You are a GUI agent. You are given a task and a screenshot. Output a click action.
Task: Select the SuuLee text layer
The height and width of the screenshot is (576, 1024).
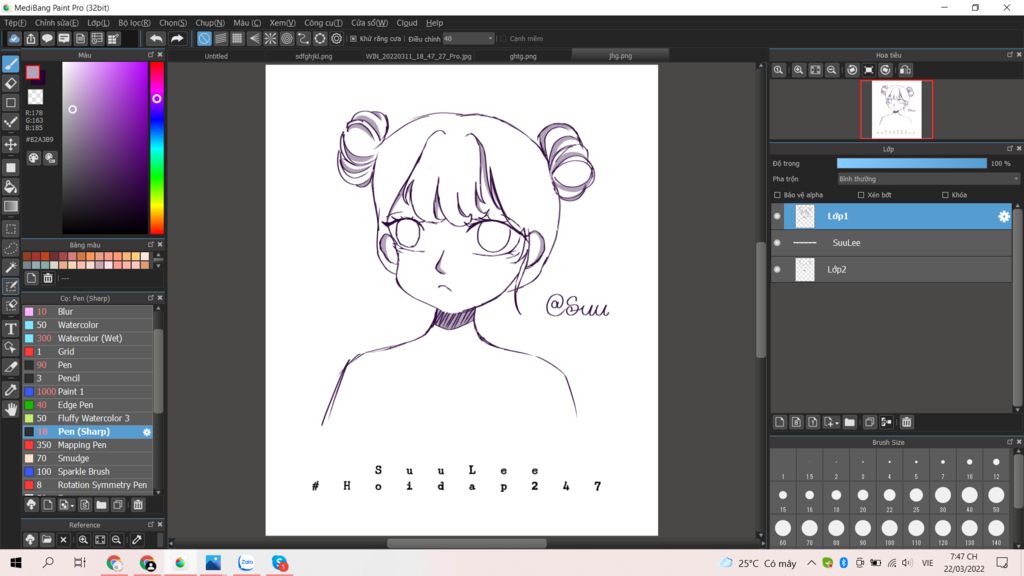pyautogui.click(x=891, y=243)
